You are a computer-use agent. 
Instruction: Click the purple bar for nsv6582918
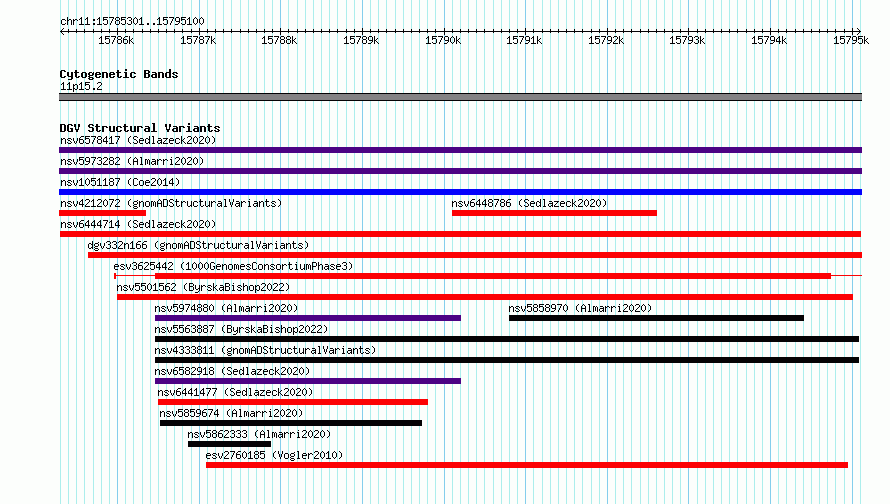pyautogui.click(x=308, y=381)
